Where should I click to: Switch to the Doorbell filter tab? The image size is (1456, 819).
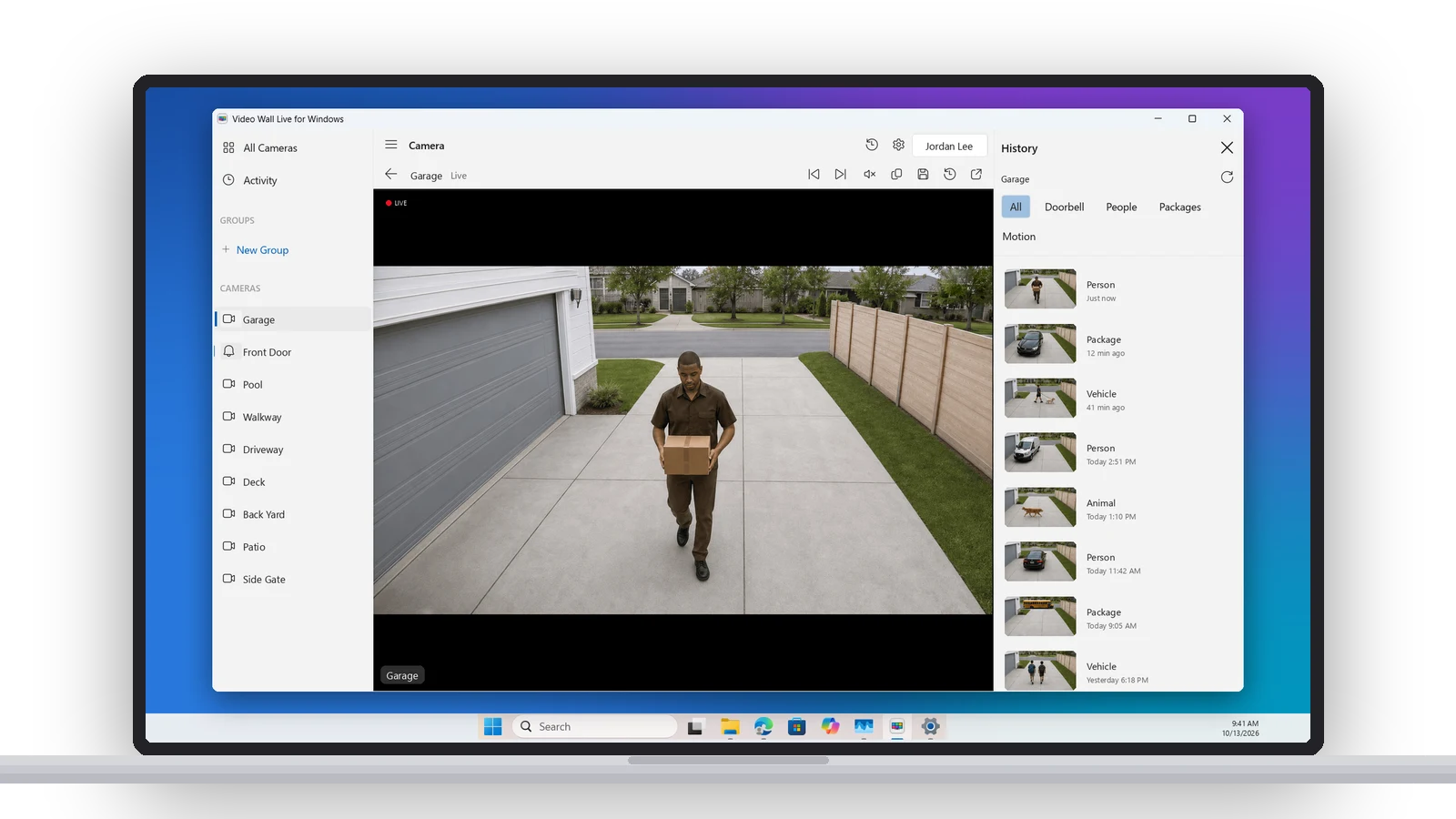click(1064, 207)
